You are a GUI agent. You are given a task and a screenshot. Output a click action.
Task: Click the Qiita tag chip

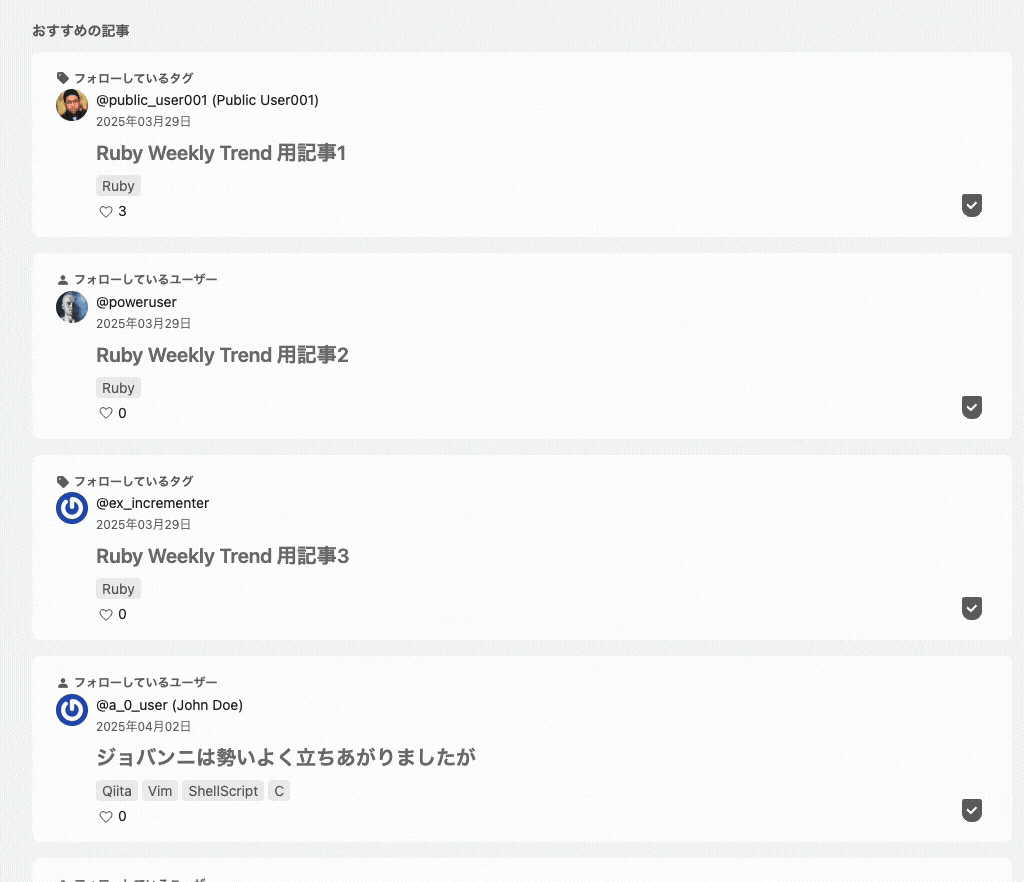pos(116,790)
